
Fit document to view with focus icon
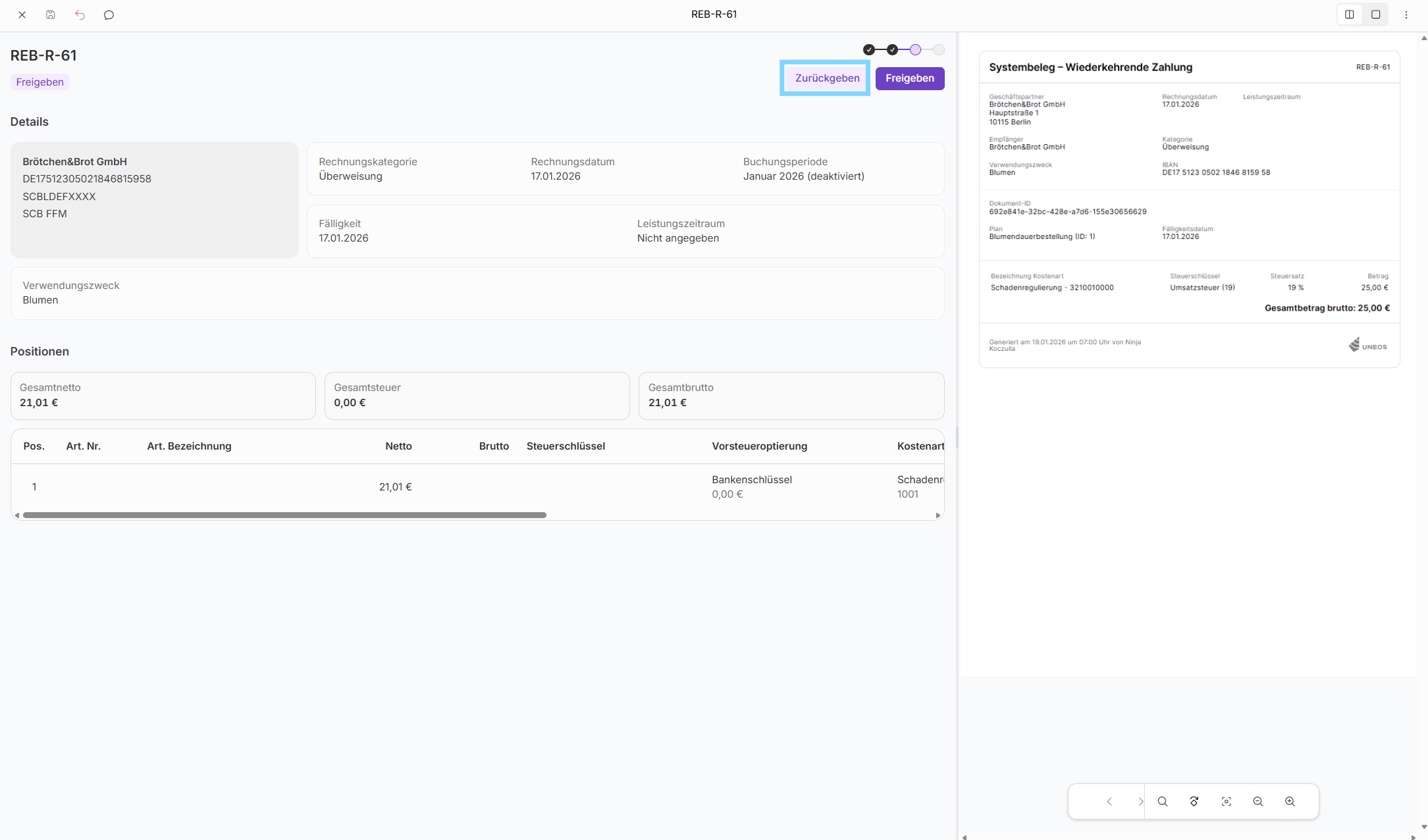[1226, 801]
